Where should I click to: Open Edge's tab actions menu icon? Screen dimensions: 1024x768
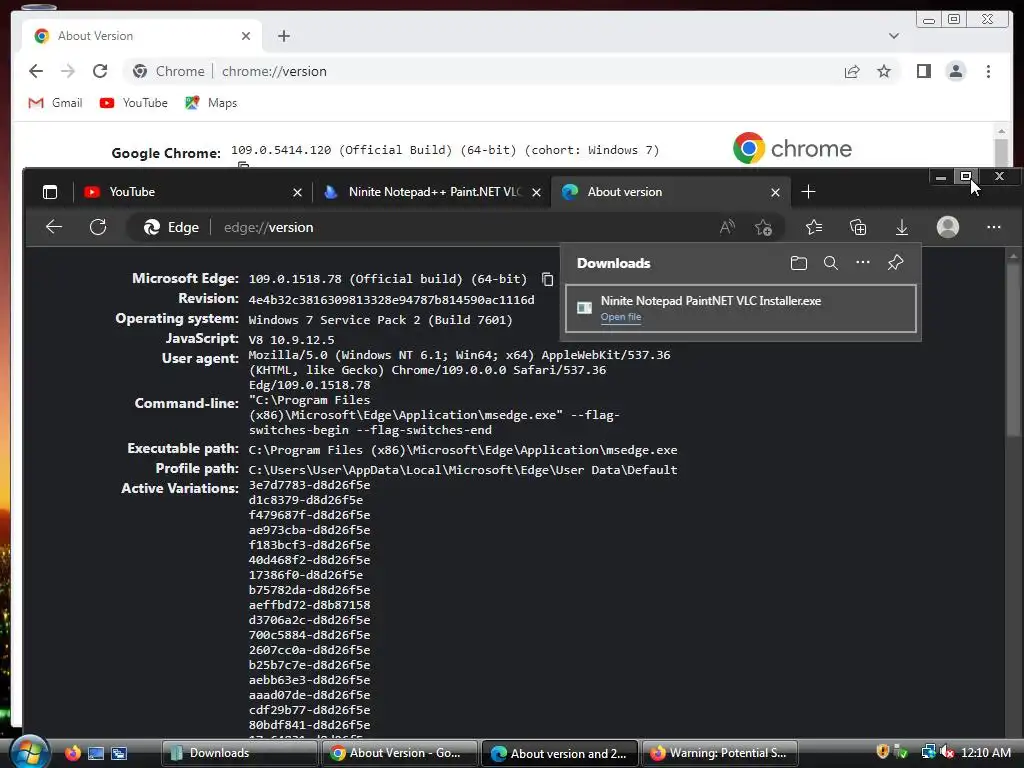point(50,192)
